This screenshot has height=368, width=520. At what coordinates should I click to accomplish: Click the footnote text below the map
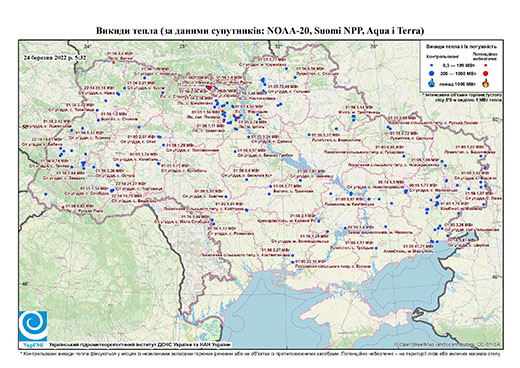(x=260, y=353)
